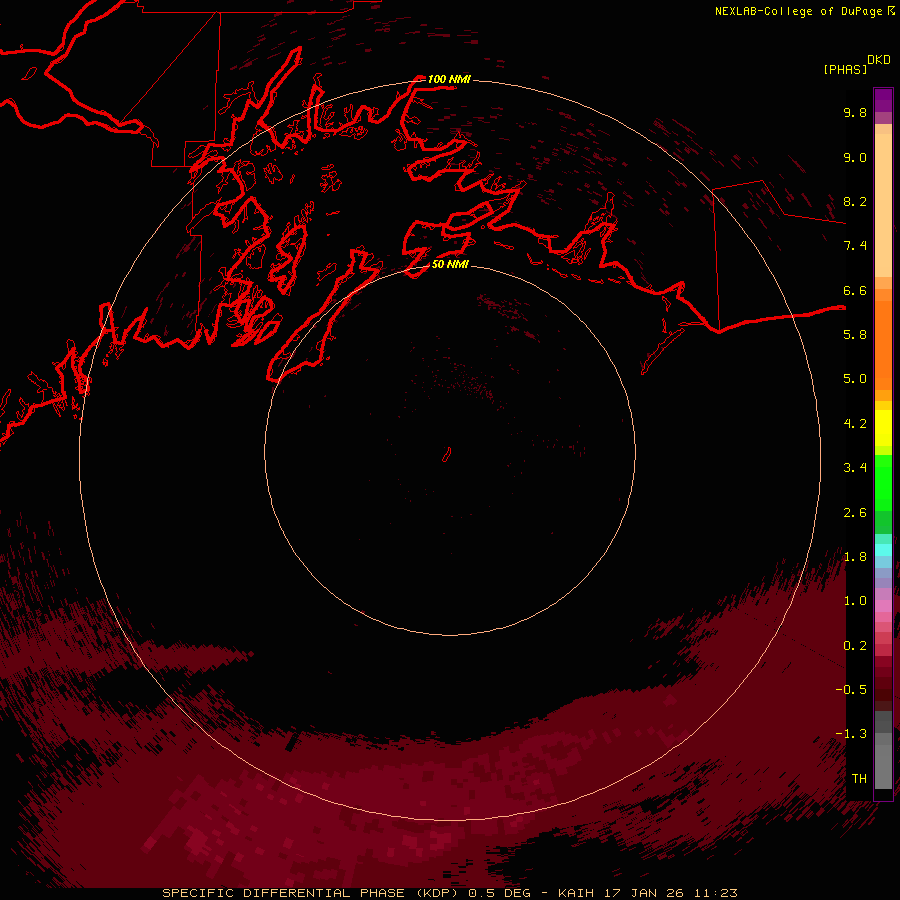Click the 11:23 timestamp

[x=716, y=893]
